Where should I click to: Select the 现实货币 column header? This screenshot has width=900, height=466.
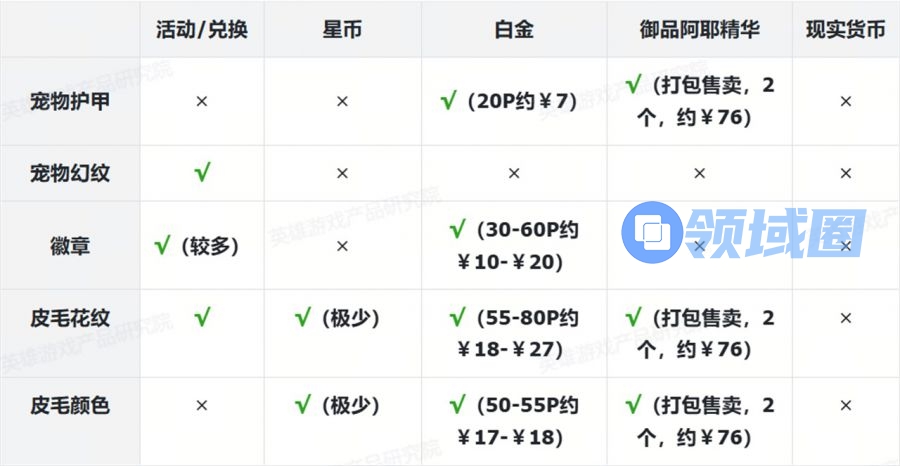(845, 29)
